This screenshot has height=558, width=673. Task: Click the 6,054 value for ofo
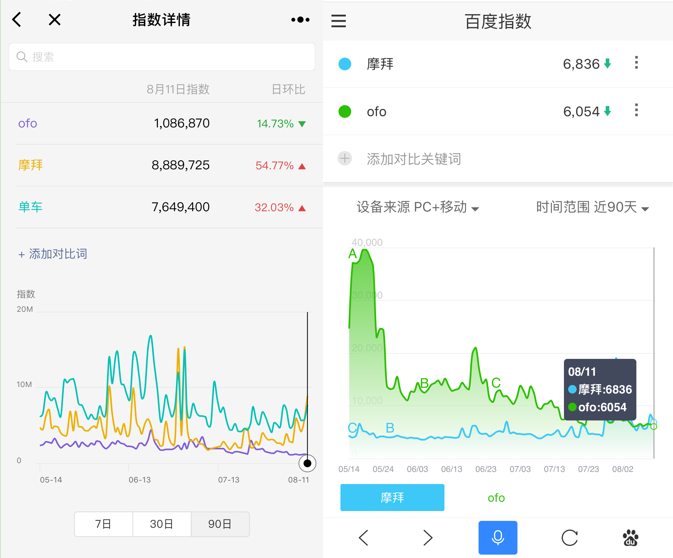point(581,112)
